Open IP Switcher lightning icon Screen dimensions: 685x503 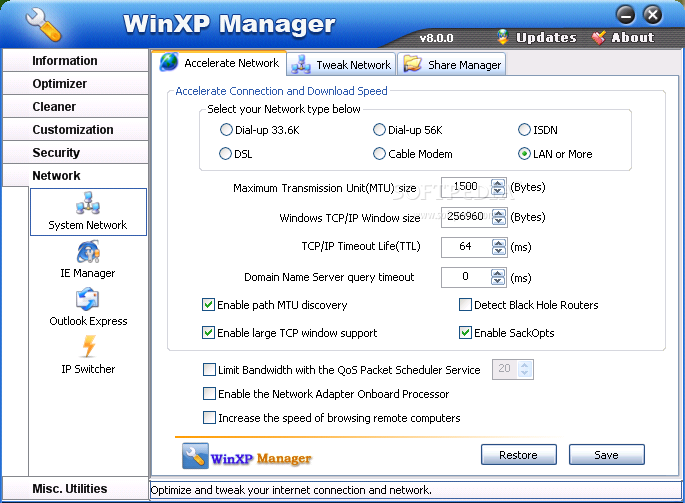89,346
